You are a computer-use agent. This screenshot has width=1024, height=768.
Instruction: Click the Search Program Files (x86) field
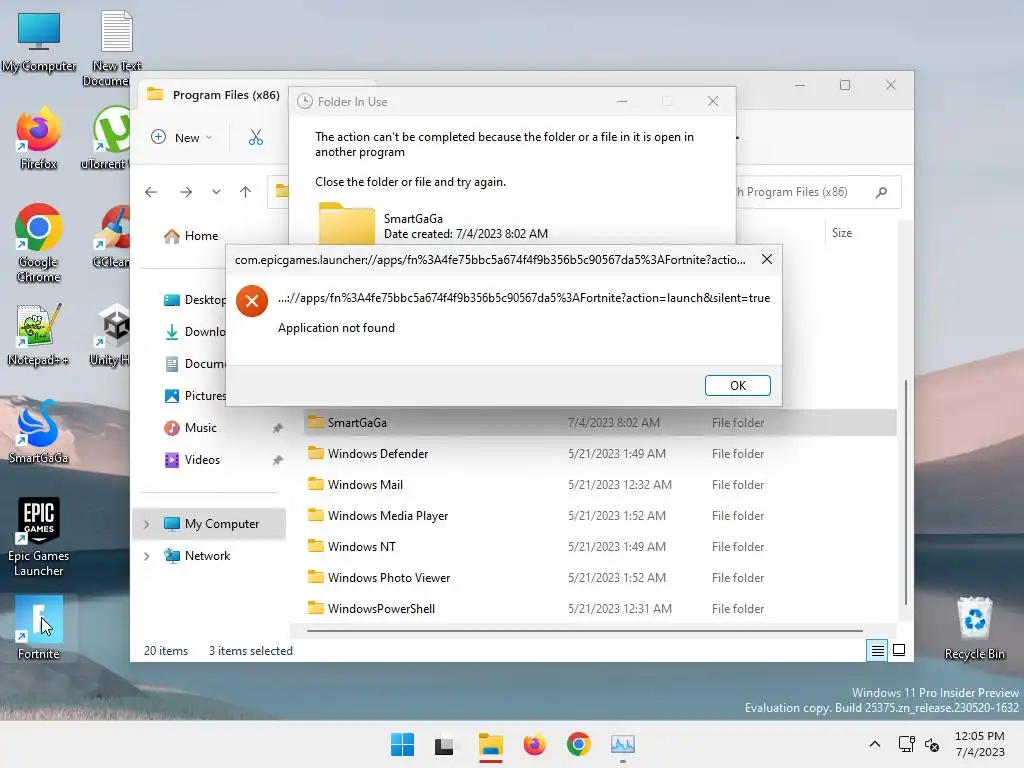tap(818, 192)
